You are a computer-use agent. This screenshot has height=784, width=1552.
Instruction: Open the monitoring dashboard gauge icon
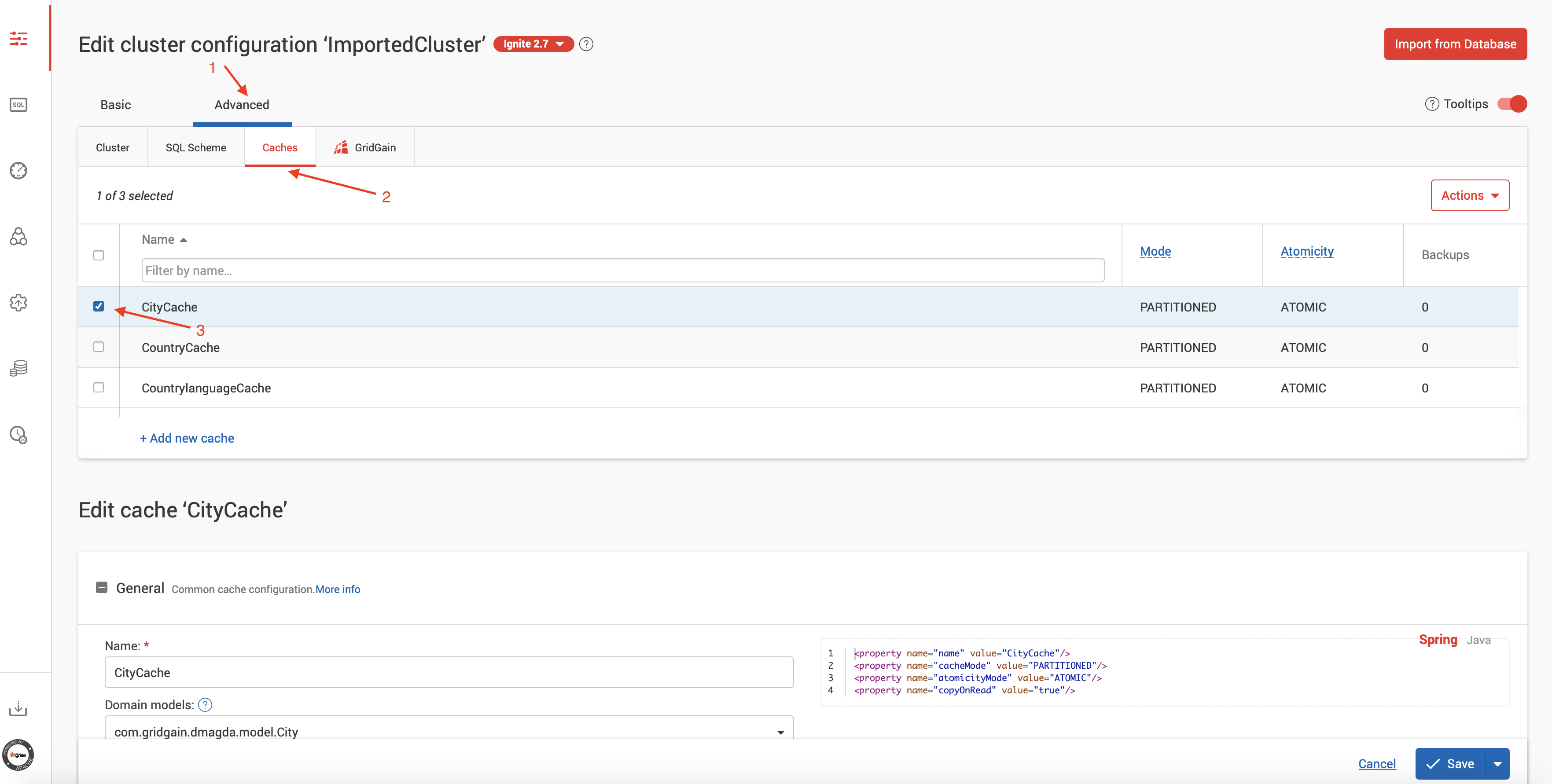pos(18,170)
